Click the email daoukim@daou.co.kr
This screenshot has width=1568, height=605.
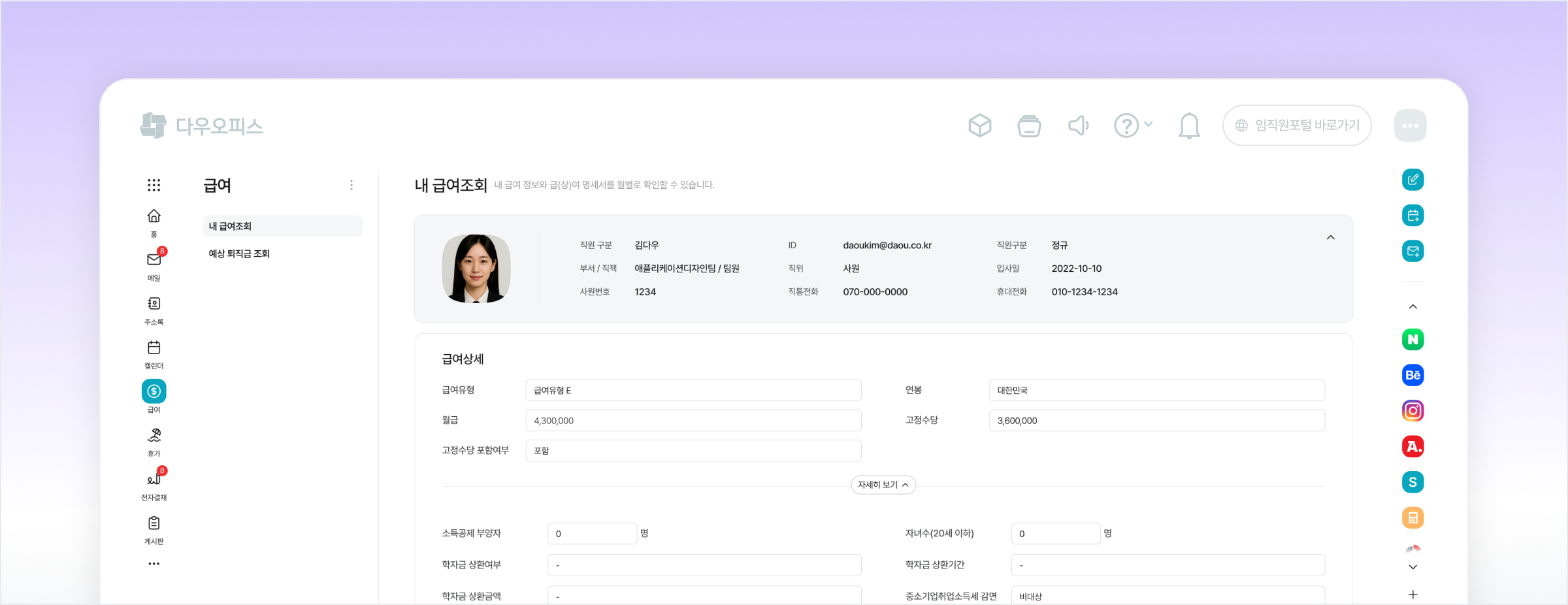[x=887, y=245]
